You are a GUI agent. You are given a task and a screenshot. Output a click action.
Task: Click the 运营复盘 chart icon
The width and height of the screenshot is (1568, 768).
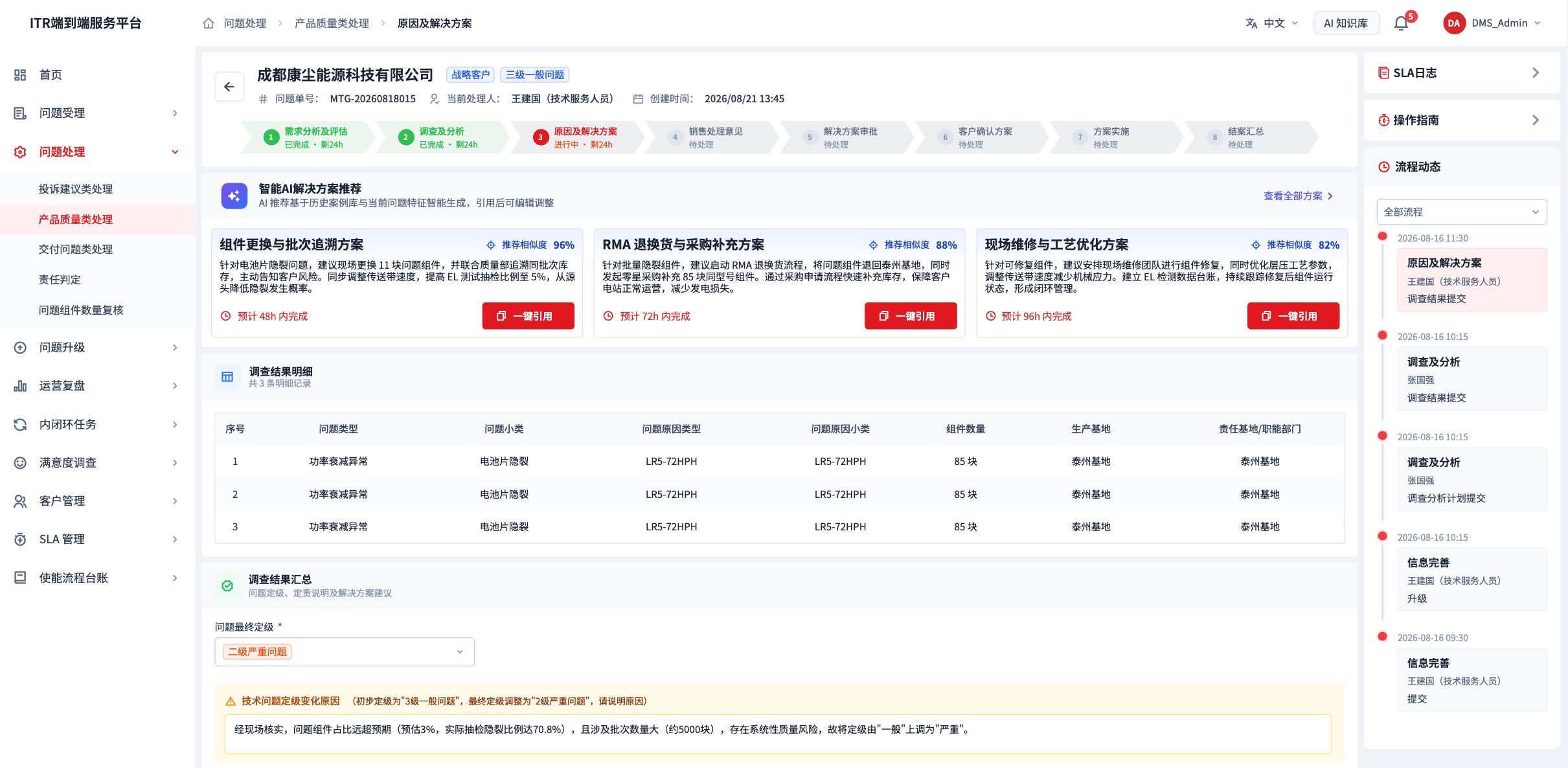(x=20, y=386)
